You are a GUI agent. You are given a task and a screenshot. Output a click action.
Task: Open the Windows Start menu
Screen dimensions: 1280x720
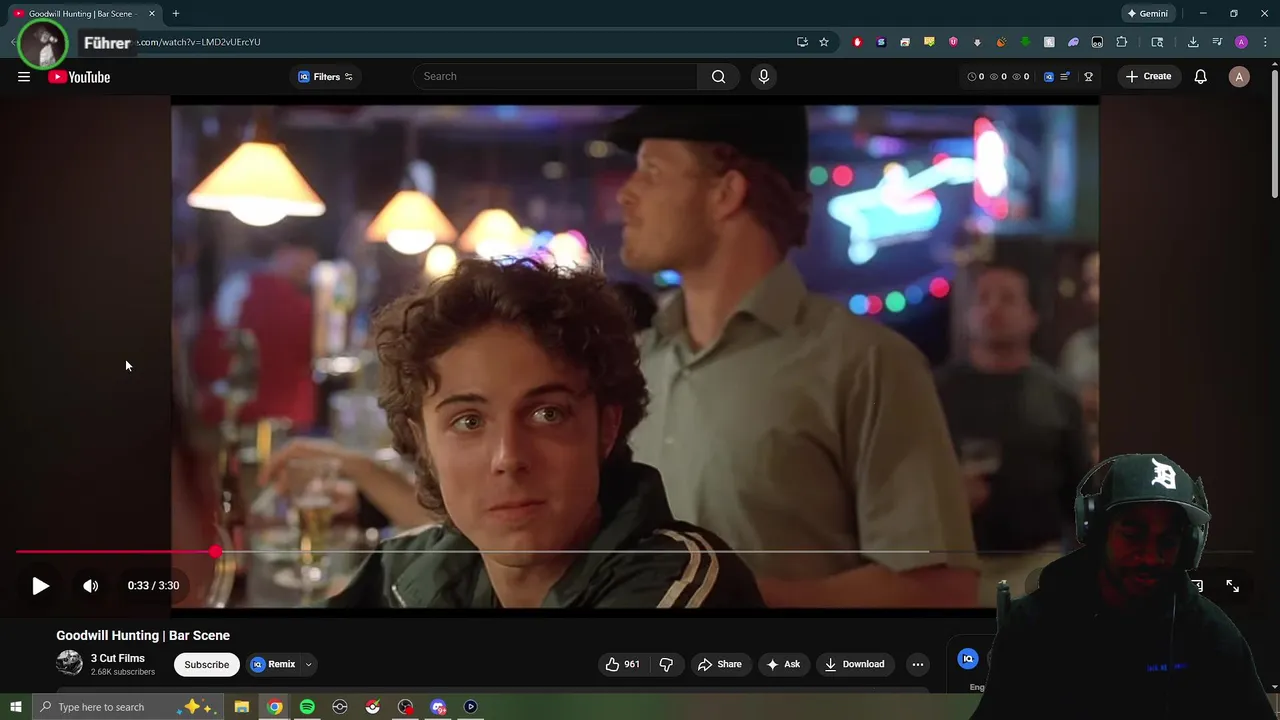click(15, 707)
